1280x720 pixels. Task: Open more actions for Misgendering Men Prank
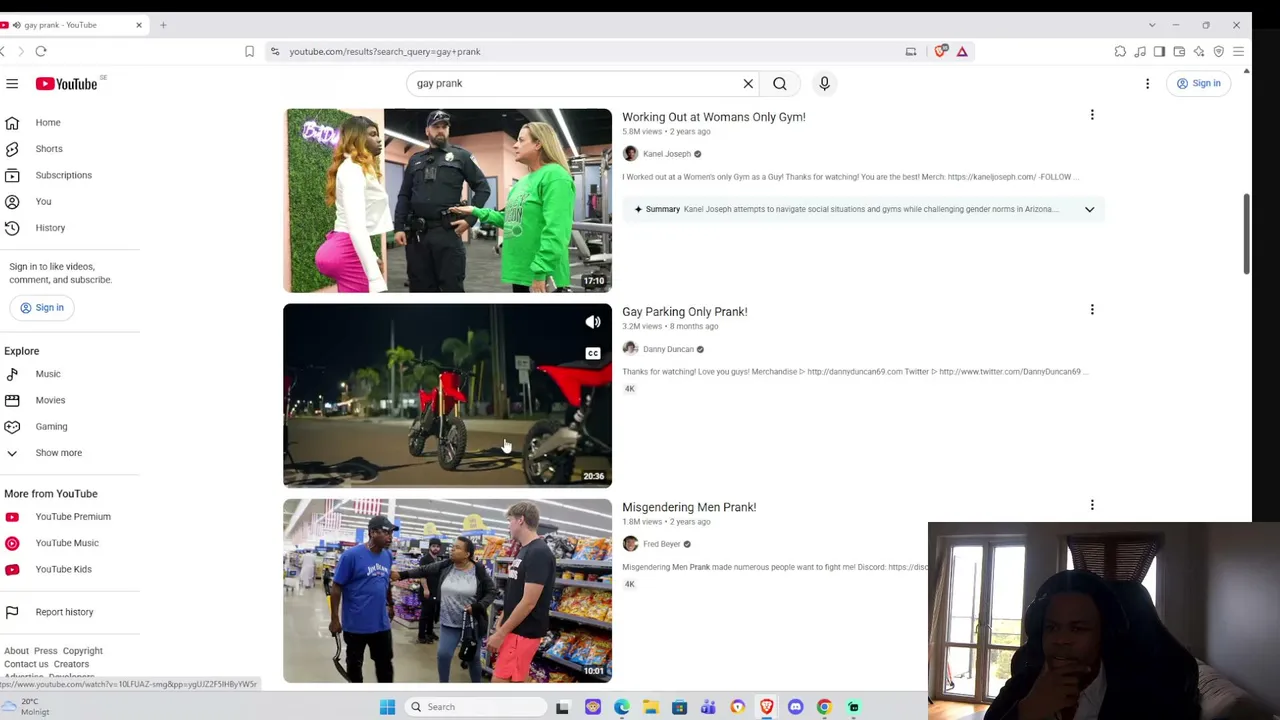click(1092, 505)
